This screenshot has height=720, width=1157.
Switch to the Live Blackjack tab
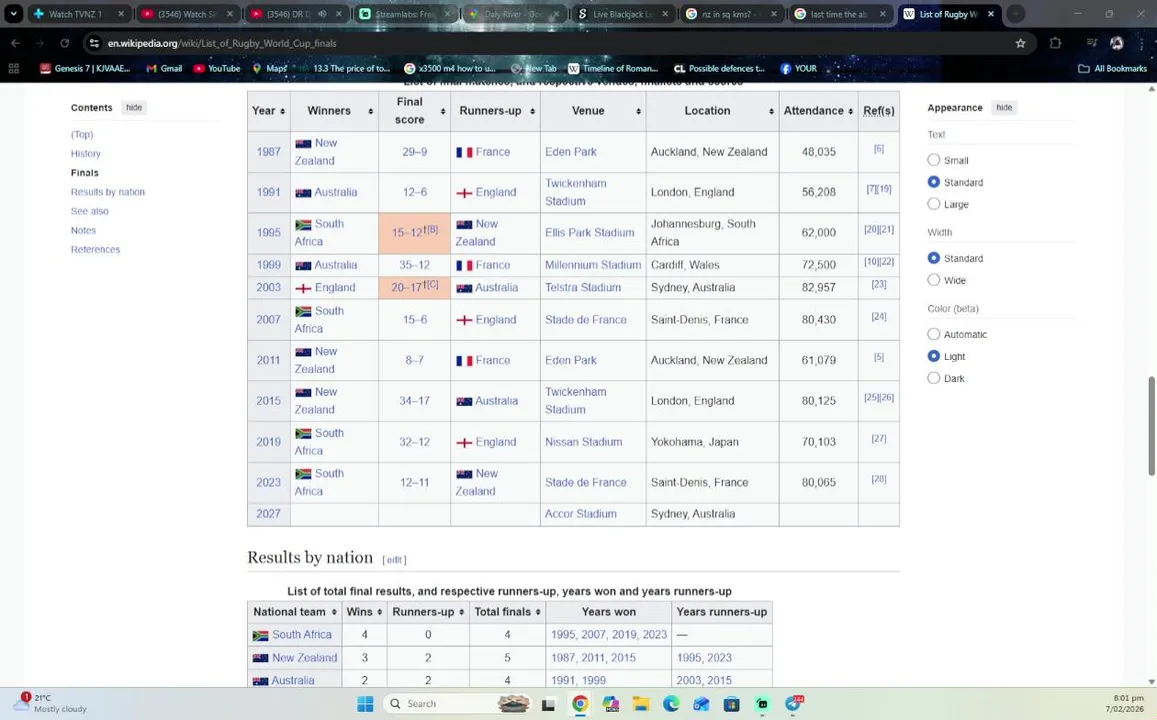623,13
